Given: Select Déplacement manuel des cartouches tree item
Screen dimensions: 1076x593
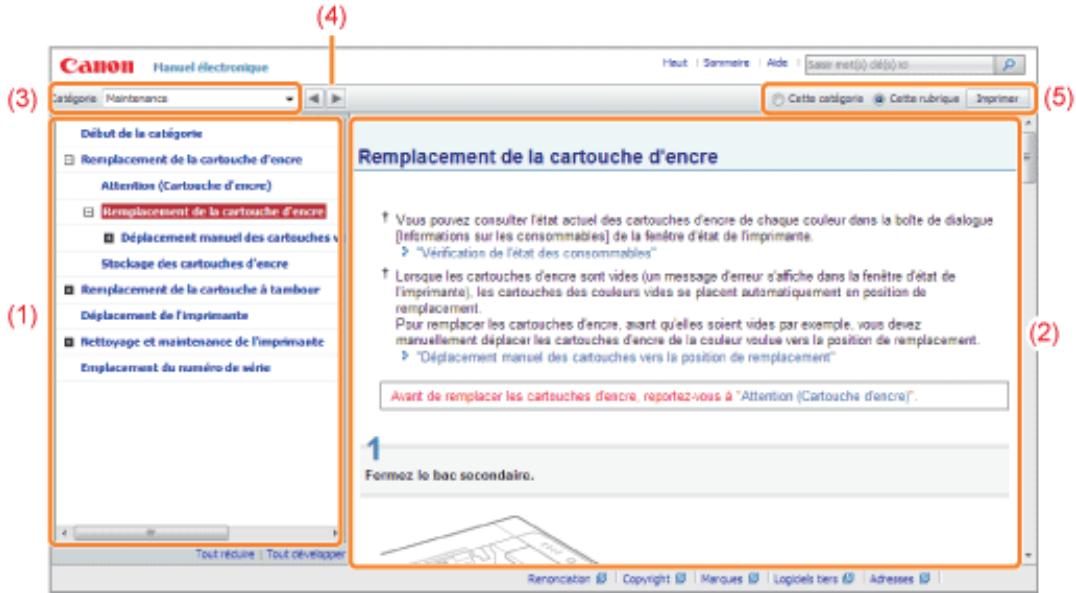Looking at the screenshot, I should tap(229, 237).
